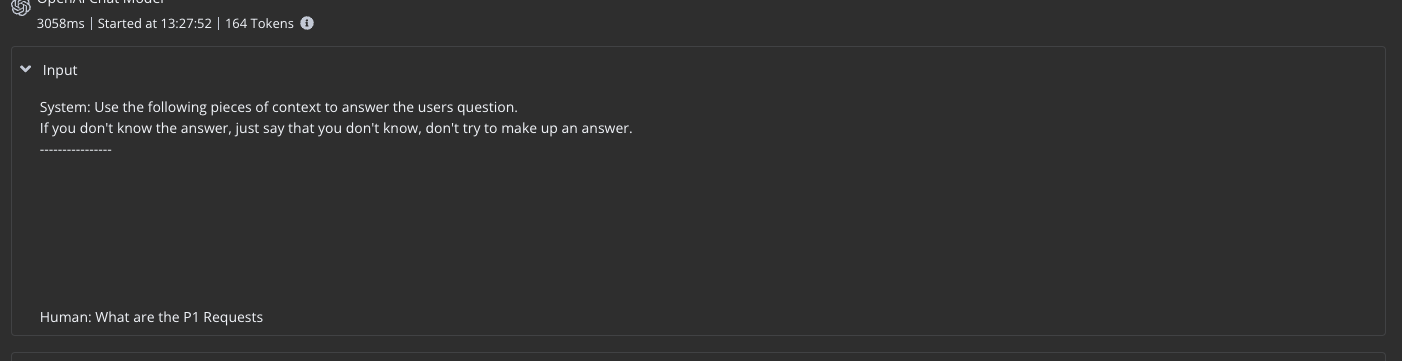This screenshot has height=361, width=1402.
Task: Select the words 'pieces of context'
Action: click(x=265, y=107)
